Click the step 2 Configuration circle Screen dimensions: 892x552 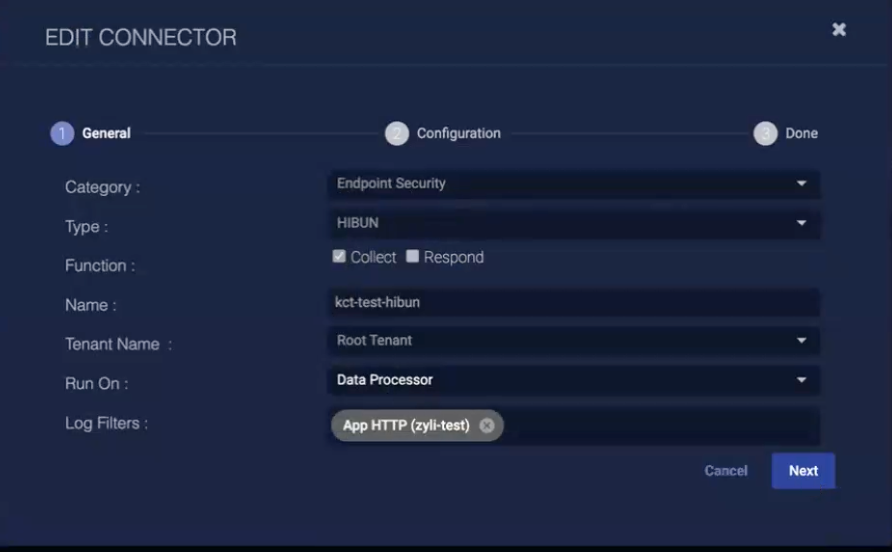(397, 134)
